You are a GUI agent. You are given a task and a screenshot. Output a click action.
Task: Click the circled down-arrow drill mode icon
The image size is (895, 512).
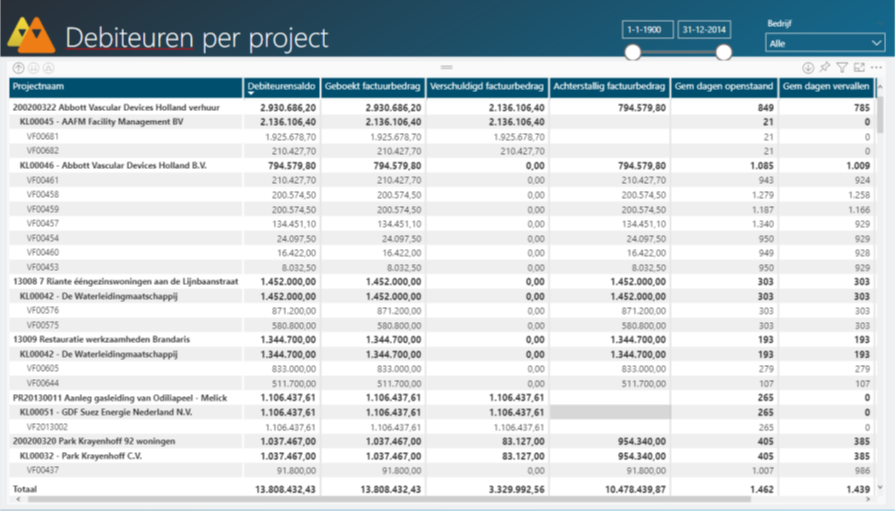[808, 68]
